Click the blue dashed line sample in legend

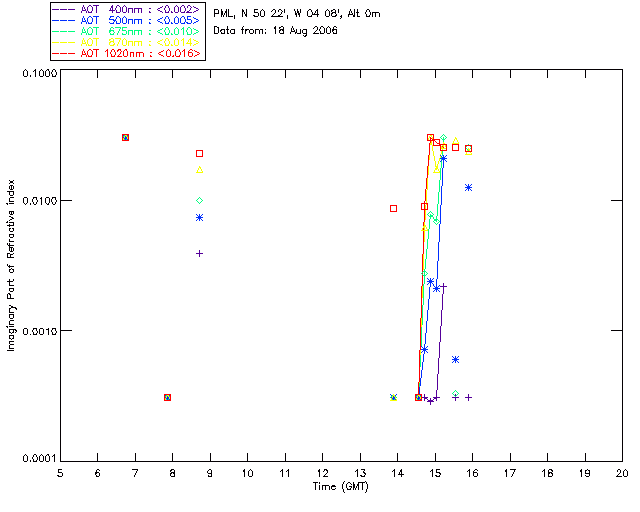tap(64, 20)
